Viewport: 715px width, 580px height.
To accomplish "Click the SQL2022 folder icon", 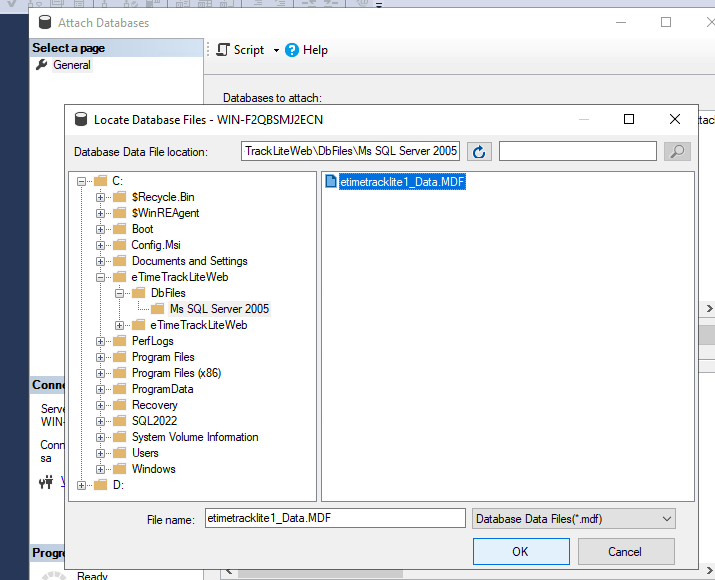I will tap(120, 421).
